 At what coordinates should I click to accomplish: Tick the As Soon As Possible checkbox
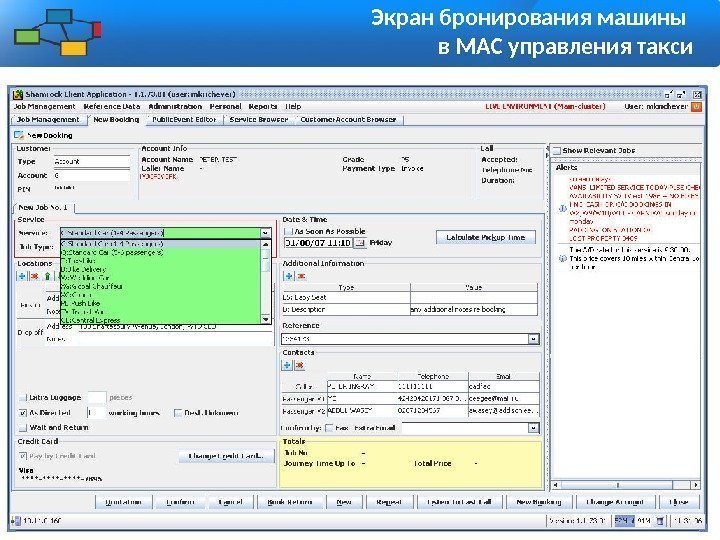point(289,231)
